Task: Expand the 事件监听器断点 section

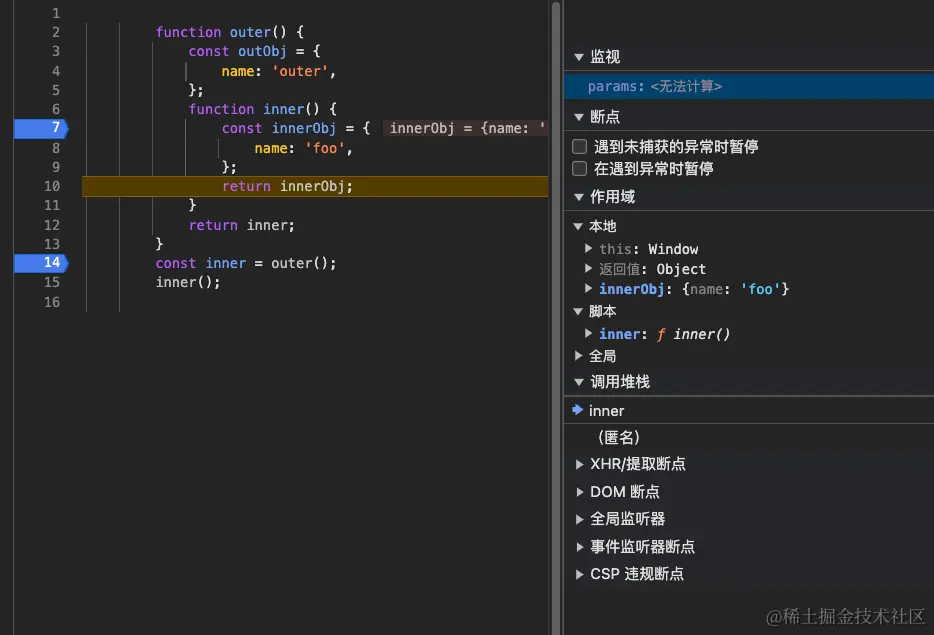Action: [x=580, y=546]
